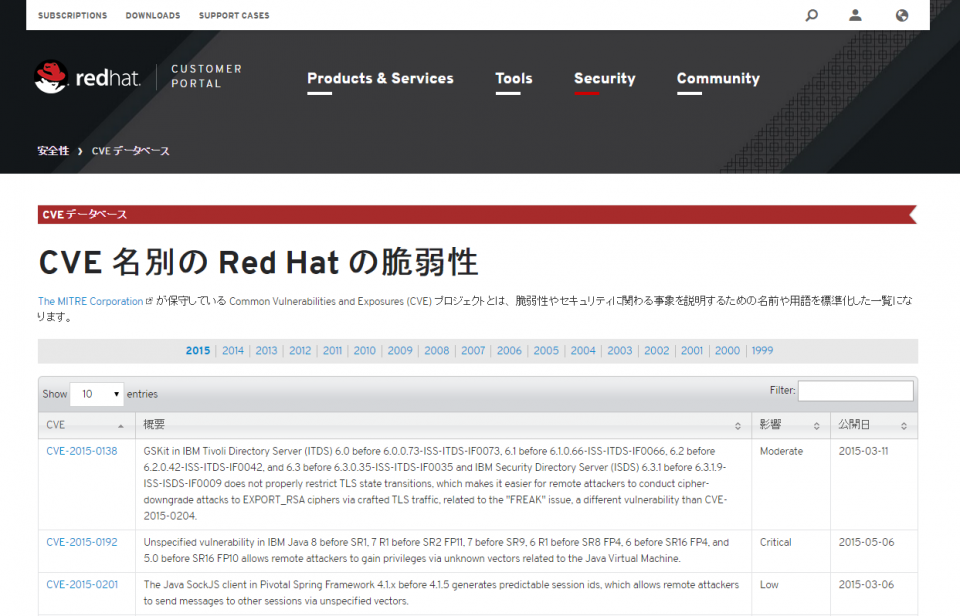
Task: Click inside the Filter input box
Action: point(855,390)
